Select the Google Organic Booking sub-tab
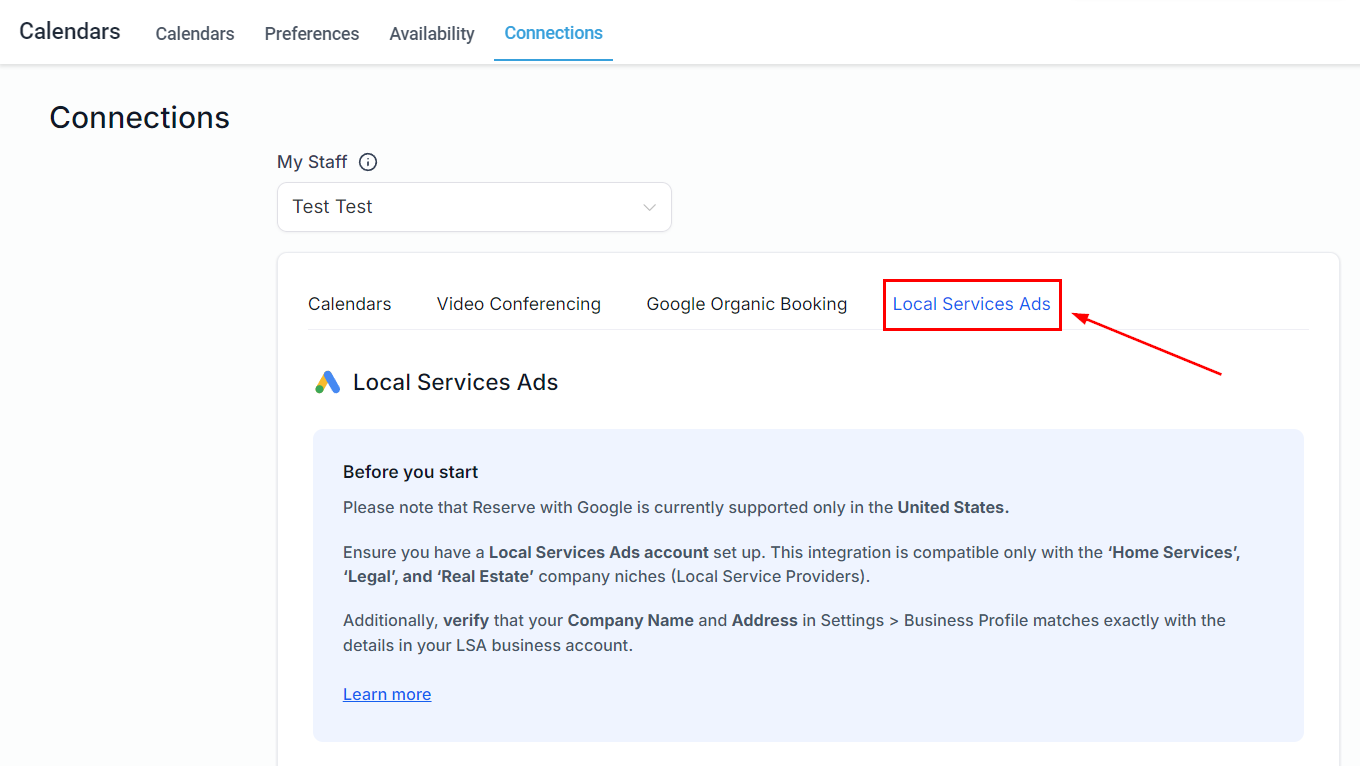Screen dimensions: 1360x766 point(746,304)
